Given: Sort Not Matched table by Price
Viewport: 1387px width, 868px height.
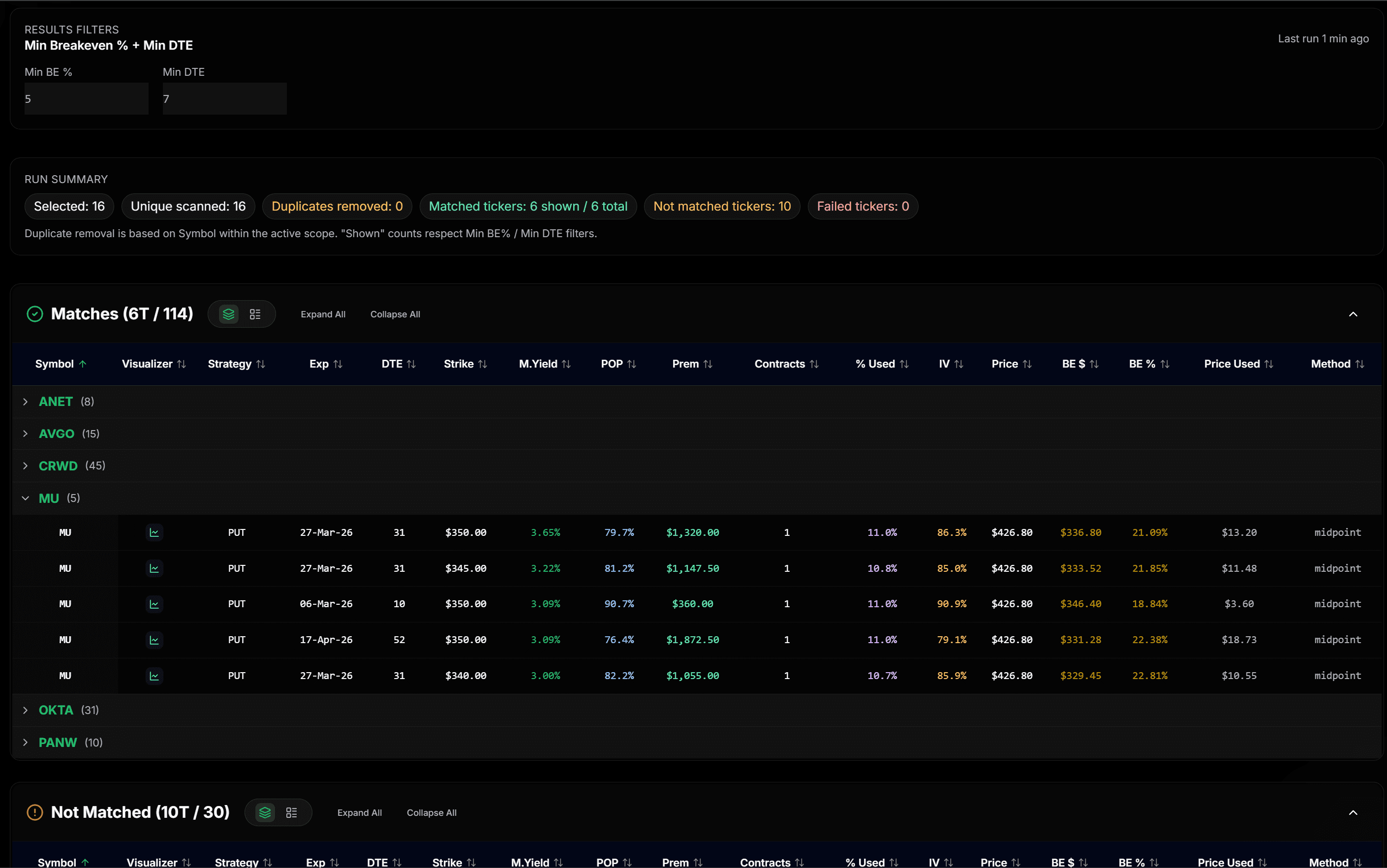Looking at the screenshot, I should [x=1000, y=862].
